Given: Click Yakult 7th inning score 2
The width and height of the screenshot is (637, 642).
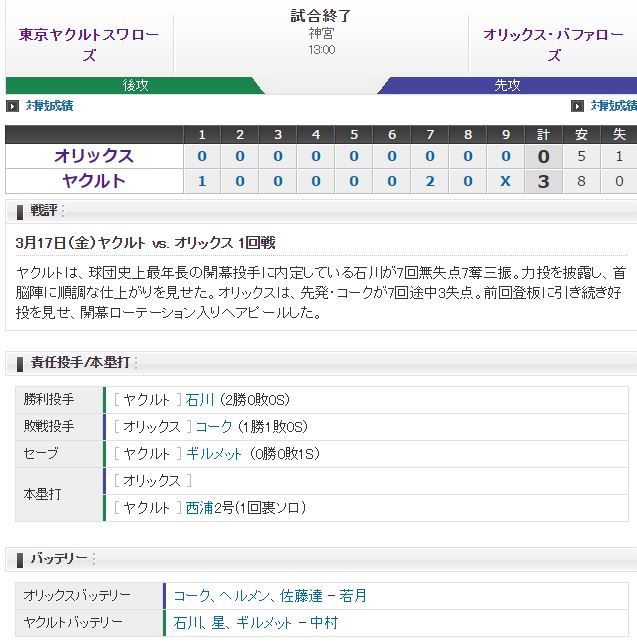Looking at the screenshot, I should 430,181.
